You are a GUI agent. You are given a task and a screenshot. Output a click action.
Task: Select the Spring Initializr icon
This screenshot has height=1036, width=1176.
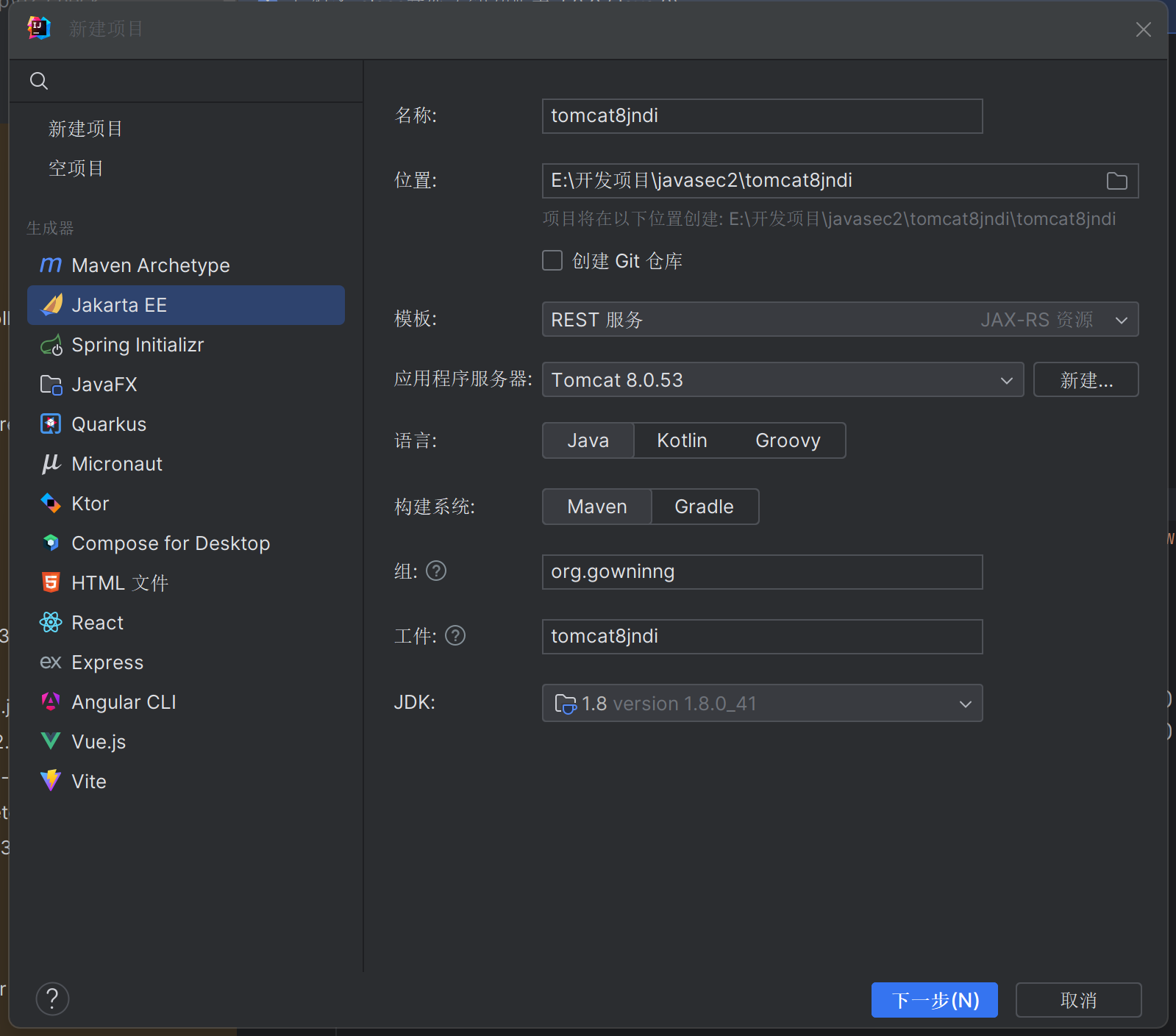[x=51, y=345]
